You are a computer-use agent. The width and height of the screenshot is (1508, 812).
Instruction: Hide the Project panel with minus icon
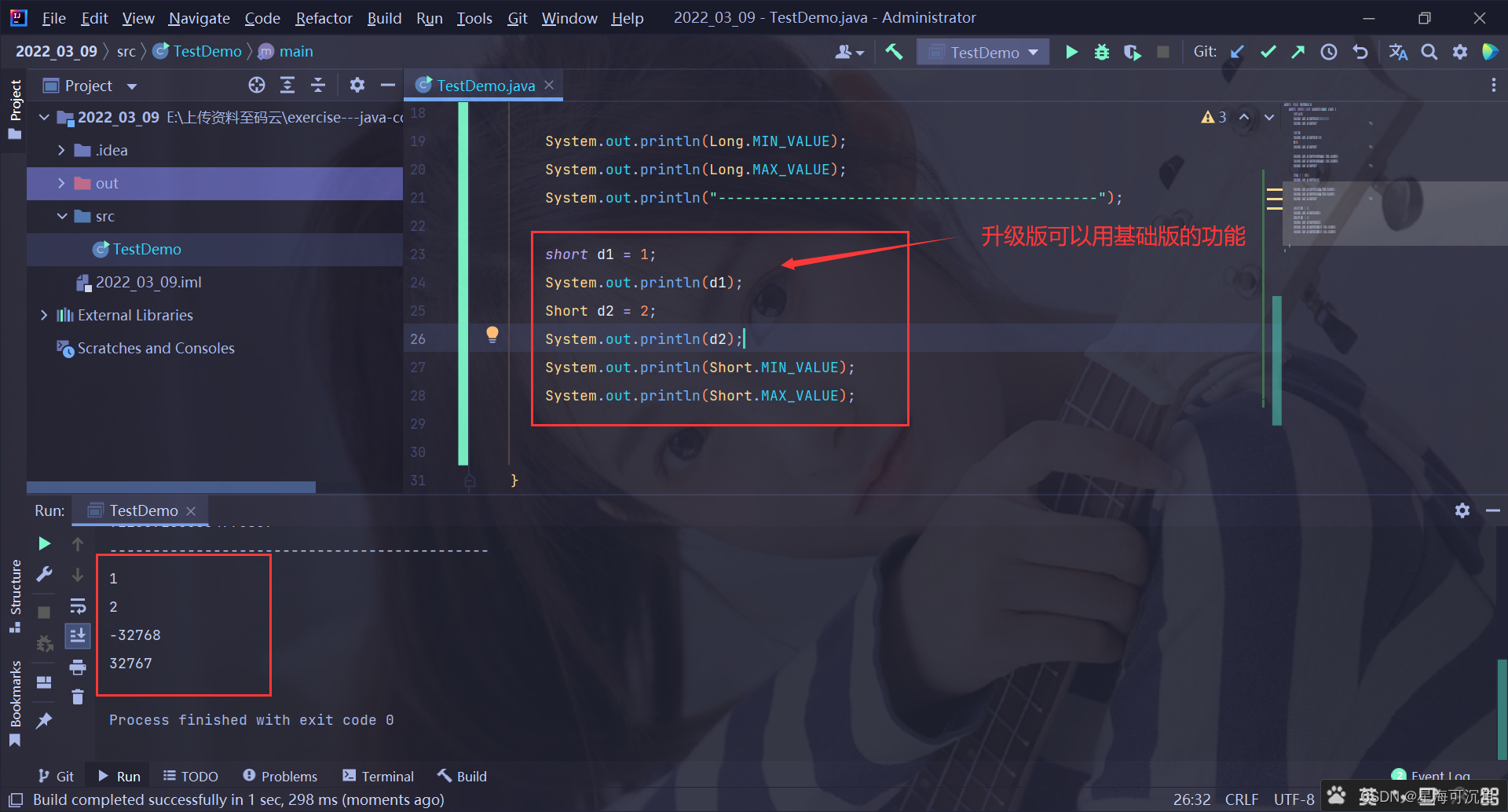pos(388,85)
